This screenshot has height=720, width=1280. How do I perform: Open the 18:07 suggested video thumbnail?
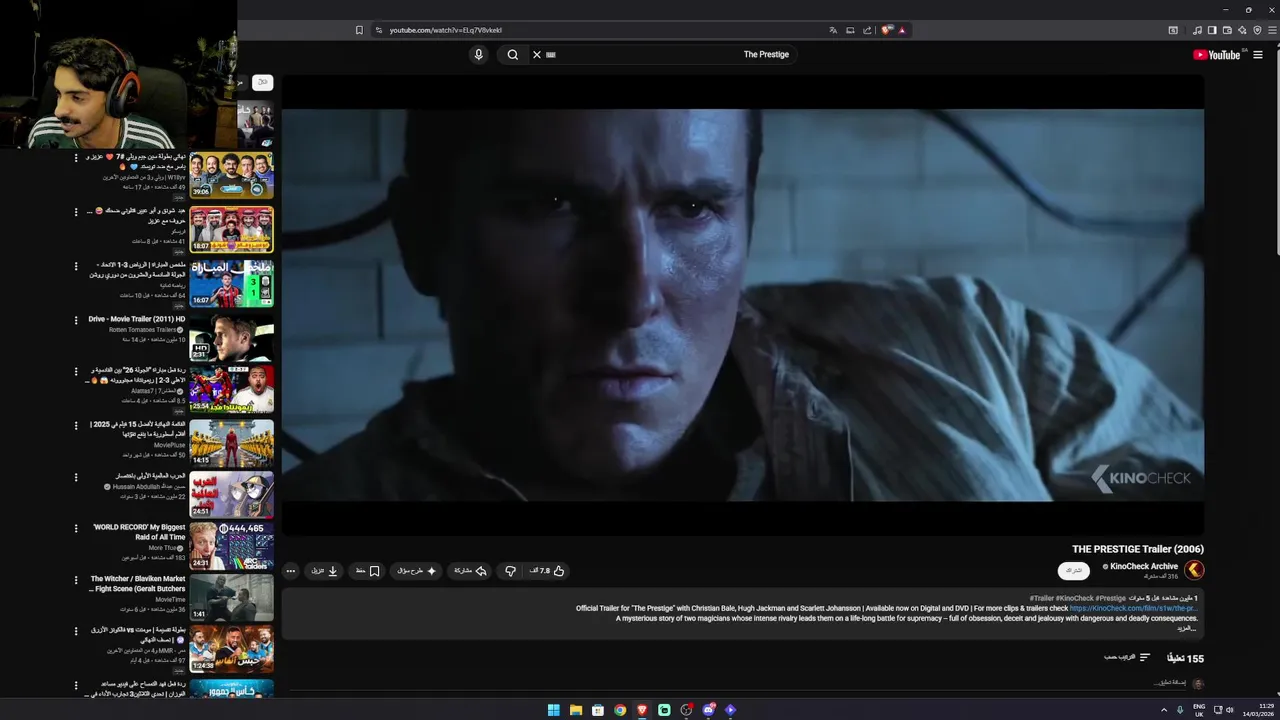231,230
